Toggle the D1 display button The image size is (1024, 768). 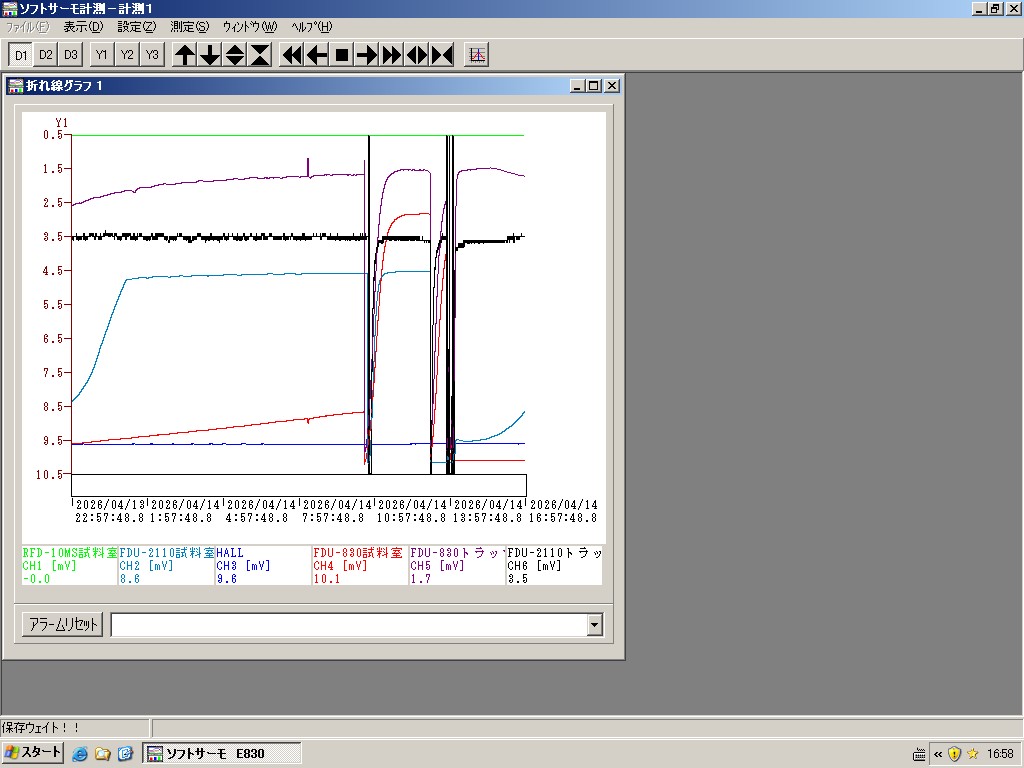[21, 55]
